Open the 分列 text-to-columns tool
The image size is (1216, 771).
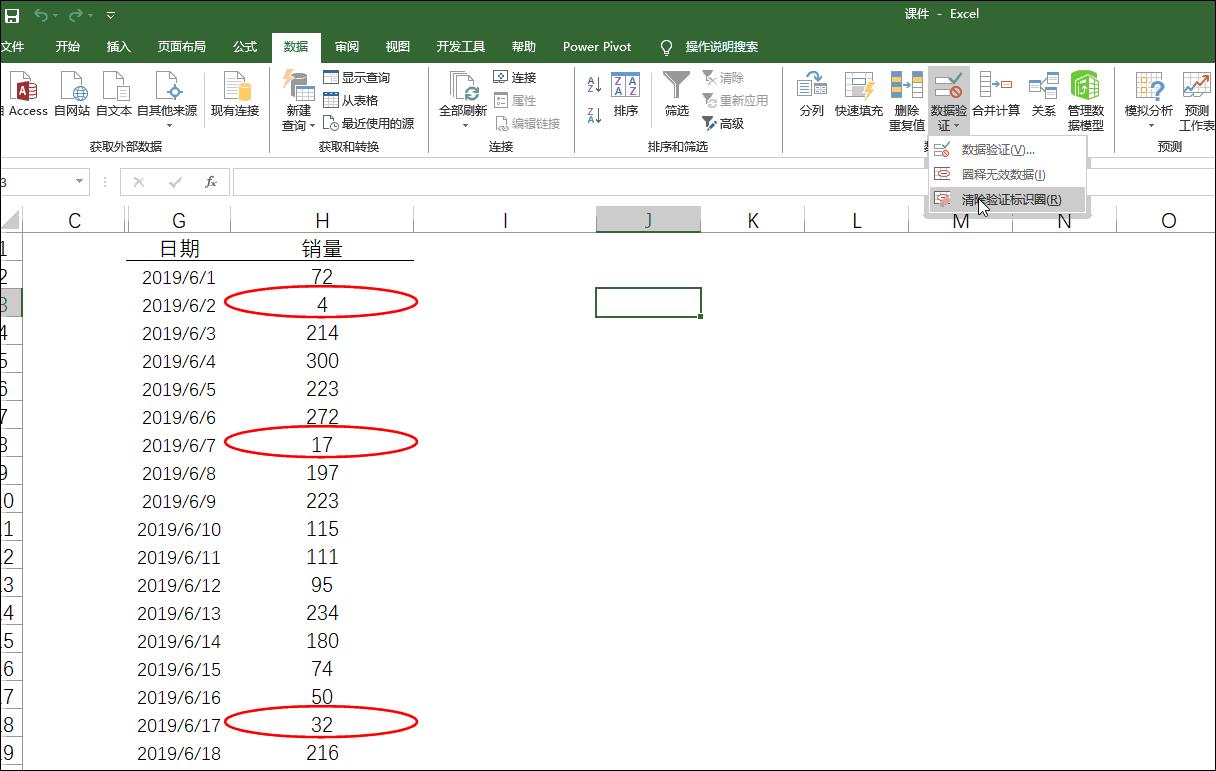(812, 95)
